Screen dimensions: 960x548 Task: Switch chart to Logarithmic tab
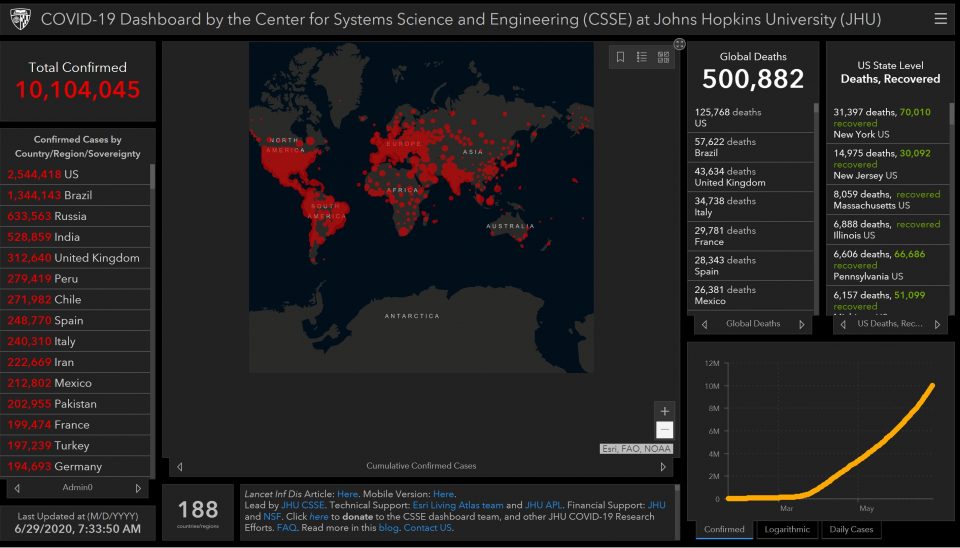tap(787, 529)
